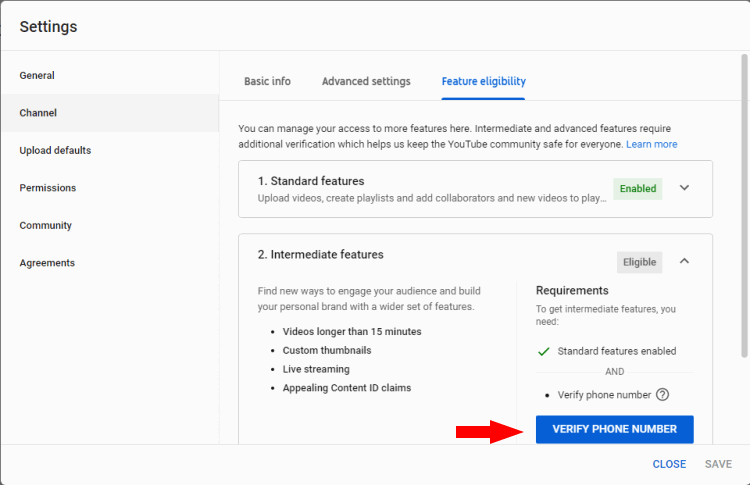Click the 2. Intermediate features heading
Screen dimensions: 750x485
[x=320, y=254]
